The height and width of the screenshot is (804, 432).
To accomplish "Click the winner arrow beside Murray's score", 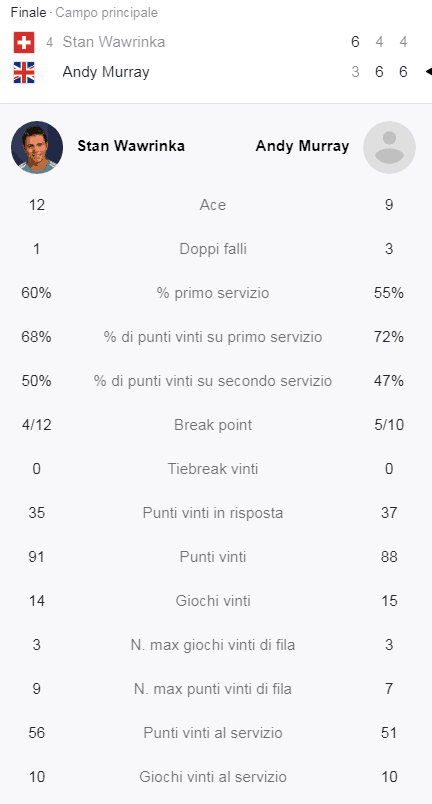I will pyautogui.click(x=428, y=72).
